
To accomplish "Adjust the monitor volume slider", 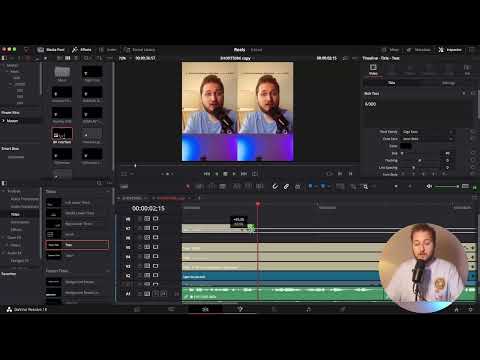I will click(447, 186).
